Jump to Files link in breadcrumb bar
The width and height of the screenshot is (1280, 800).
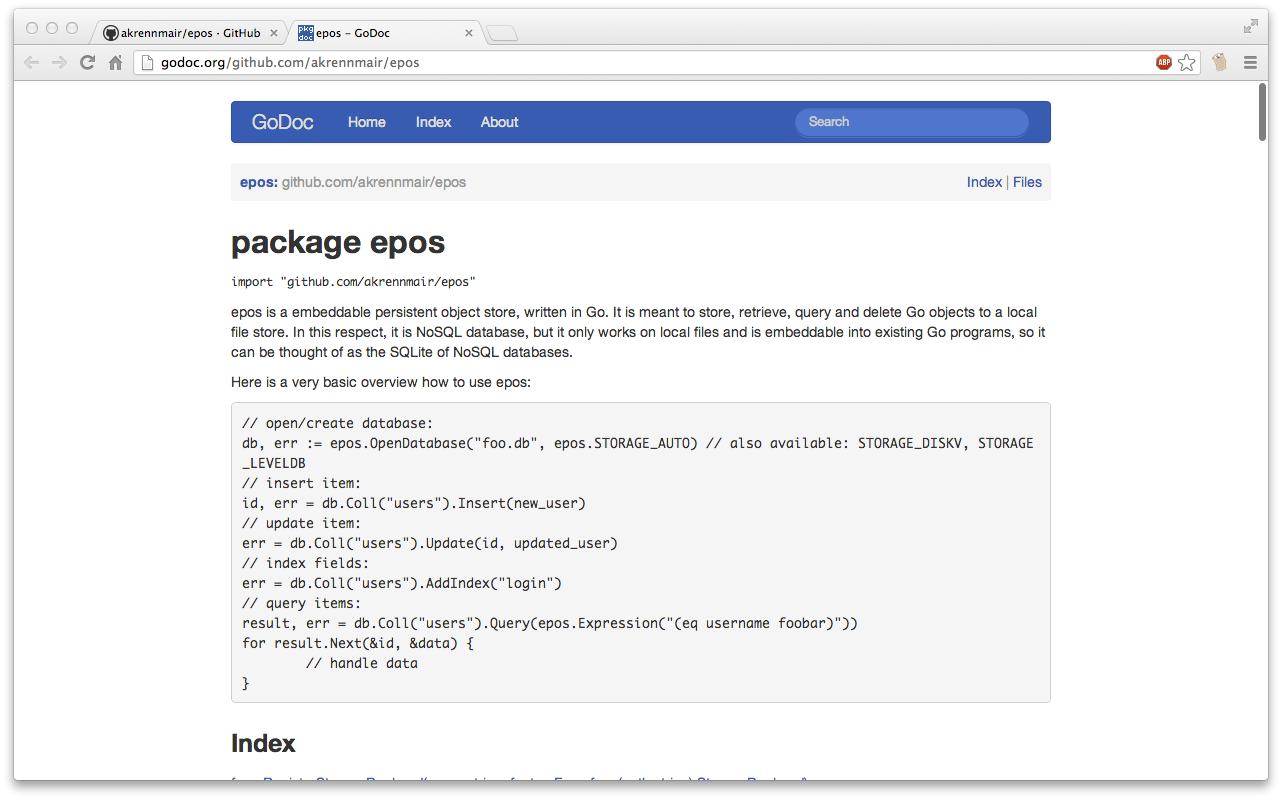click(1027, 182)
